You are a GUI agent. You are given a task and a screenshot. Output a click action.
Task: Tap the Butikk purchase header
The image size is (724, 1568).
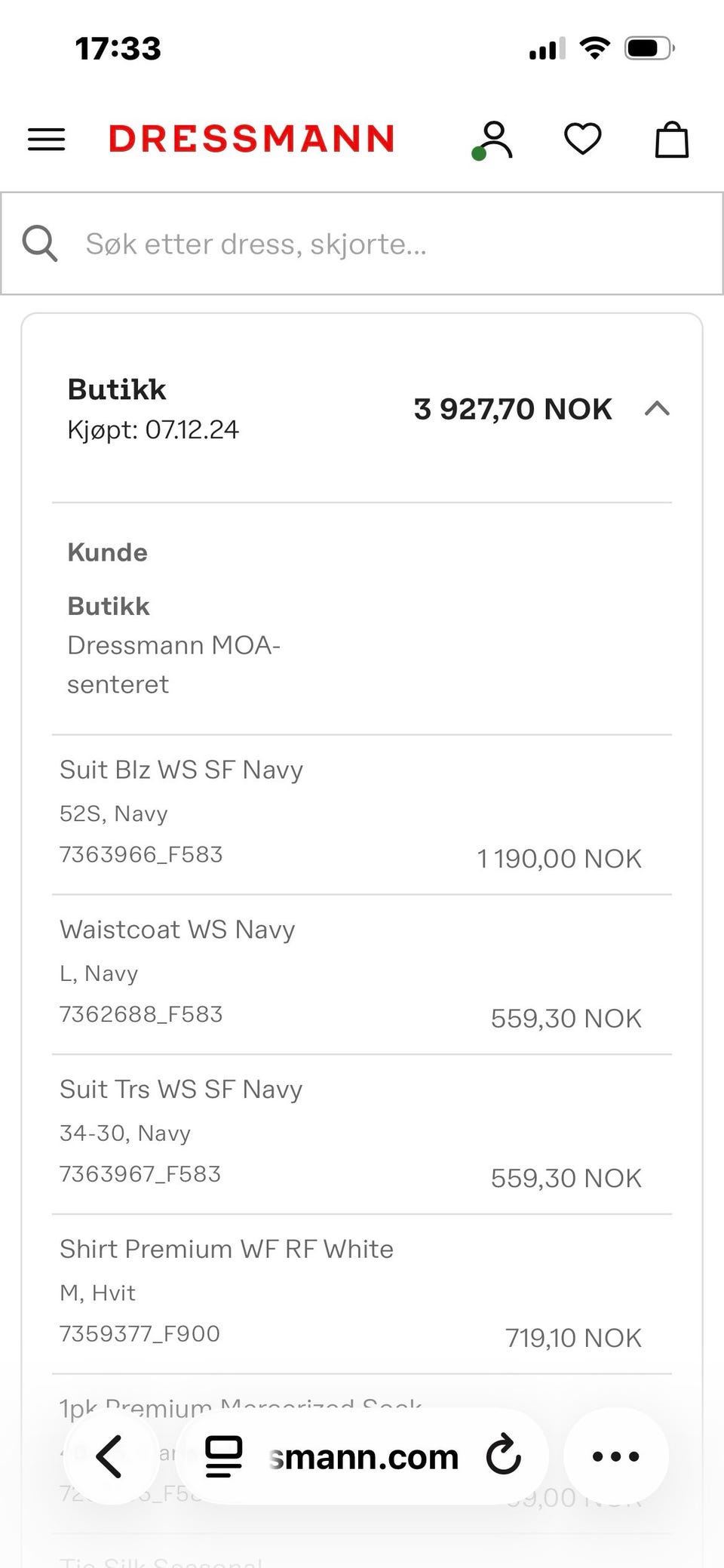click(x=117, y=389)
